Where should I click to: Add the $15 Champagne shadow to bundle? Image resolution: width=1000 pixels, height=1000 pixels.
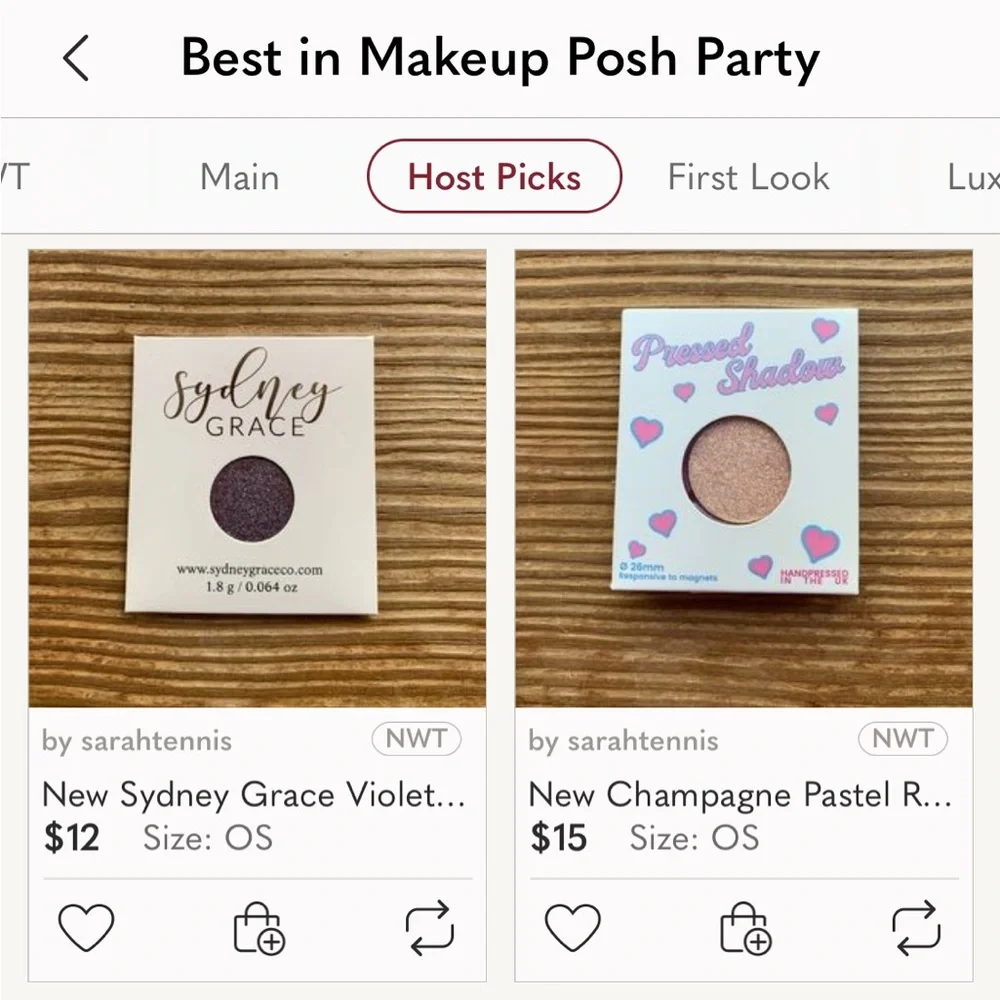click(744, 927)
